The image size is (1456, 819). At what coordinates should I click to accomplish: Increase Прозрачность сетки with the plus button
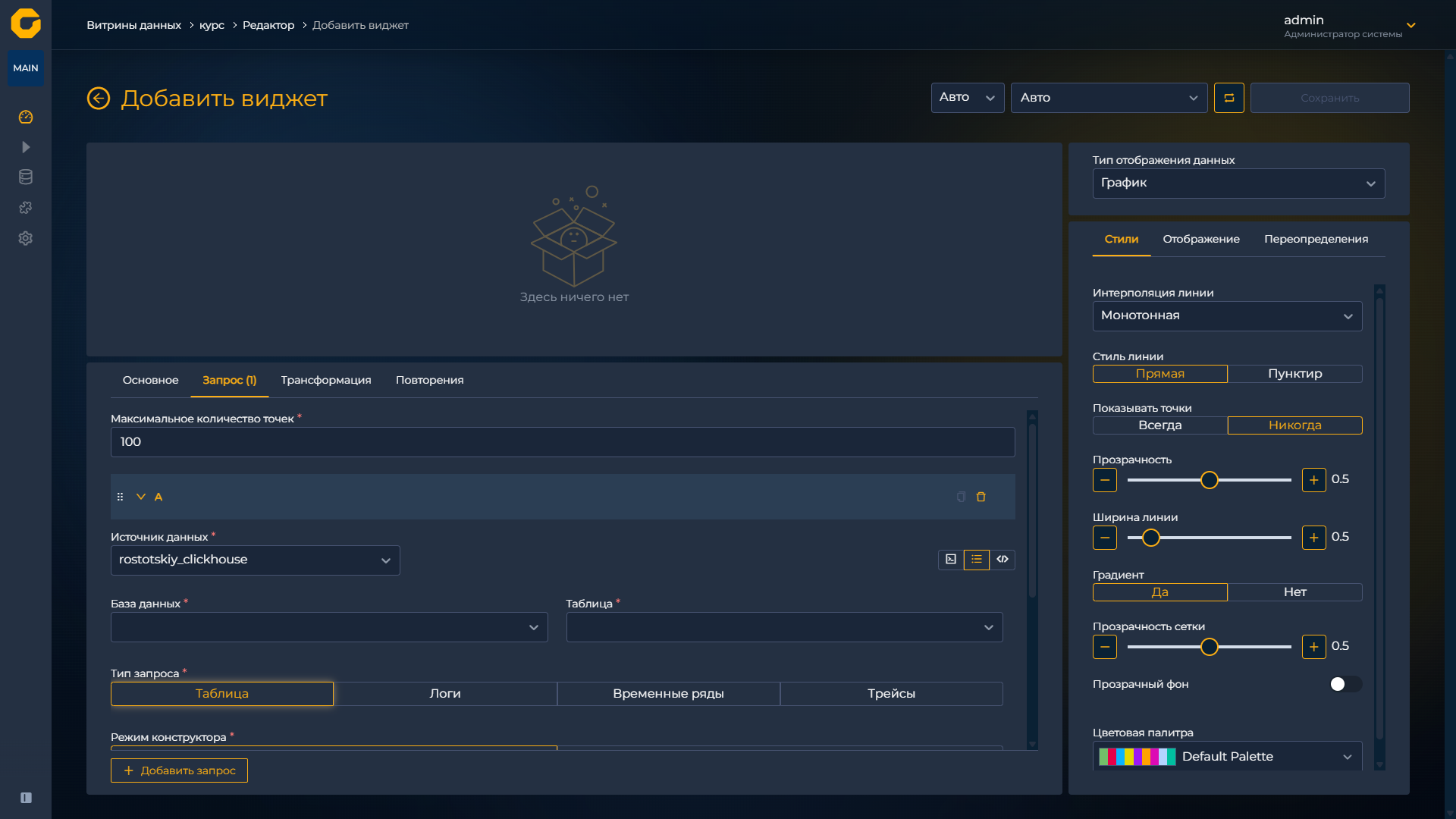(1314, 647)
